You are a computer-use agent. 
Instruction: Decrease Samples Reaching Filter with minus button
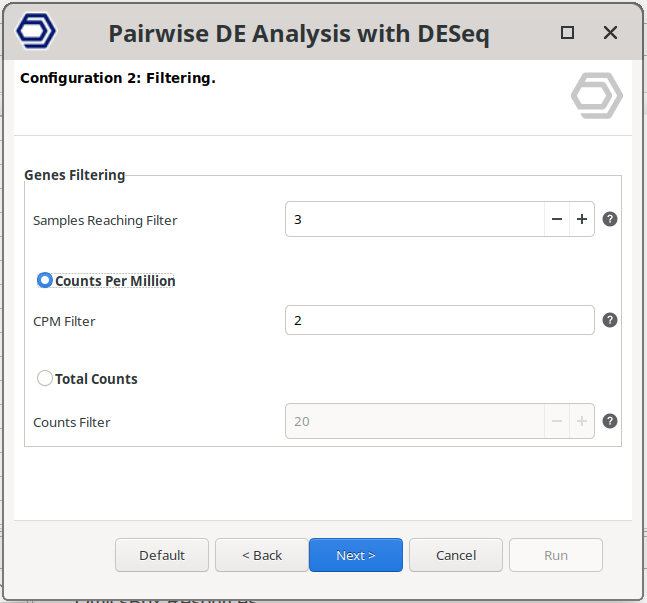[557, 219]
